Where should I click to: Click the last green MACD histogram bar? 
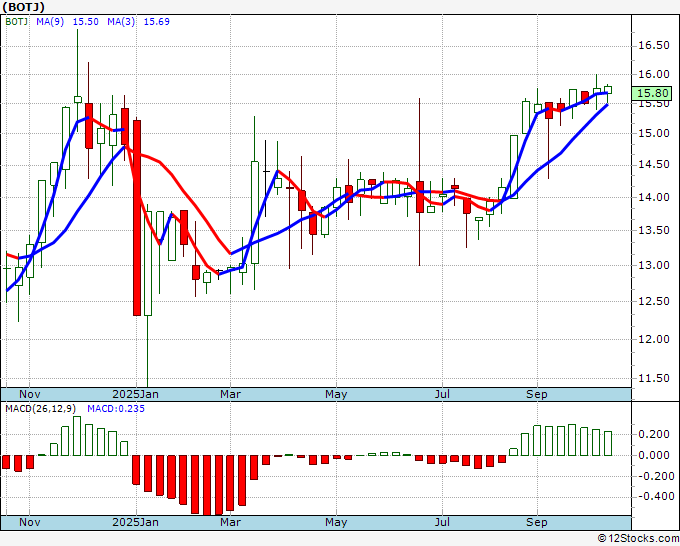tap(608, 443)
